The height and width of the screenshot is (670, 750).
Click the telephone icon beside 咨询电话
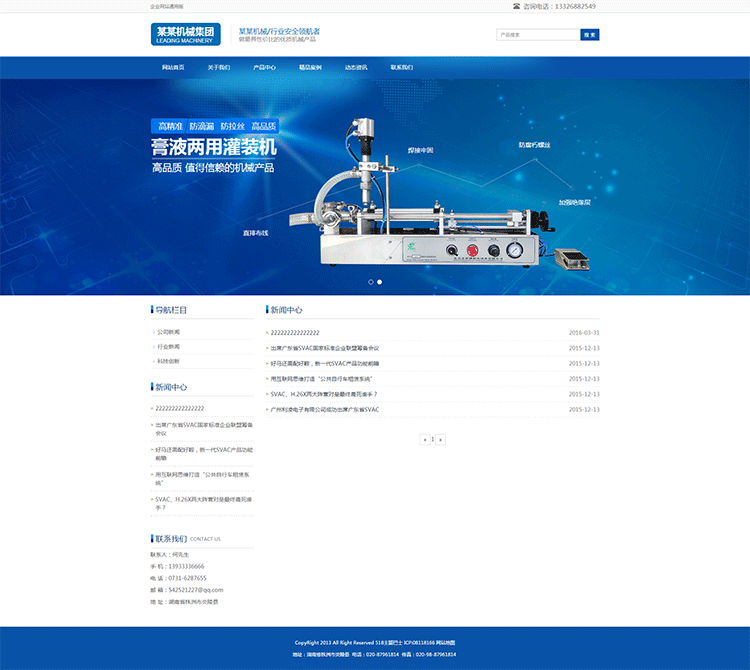516,6
